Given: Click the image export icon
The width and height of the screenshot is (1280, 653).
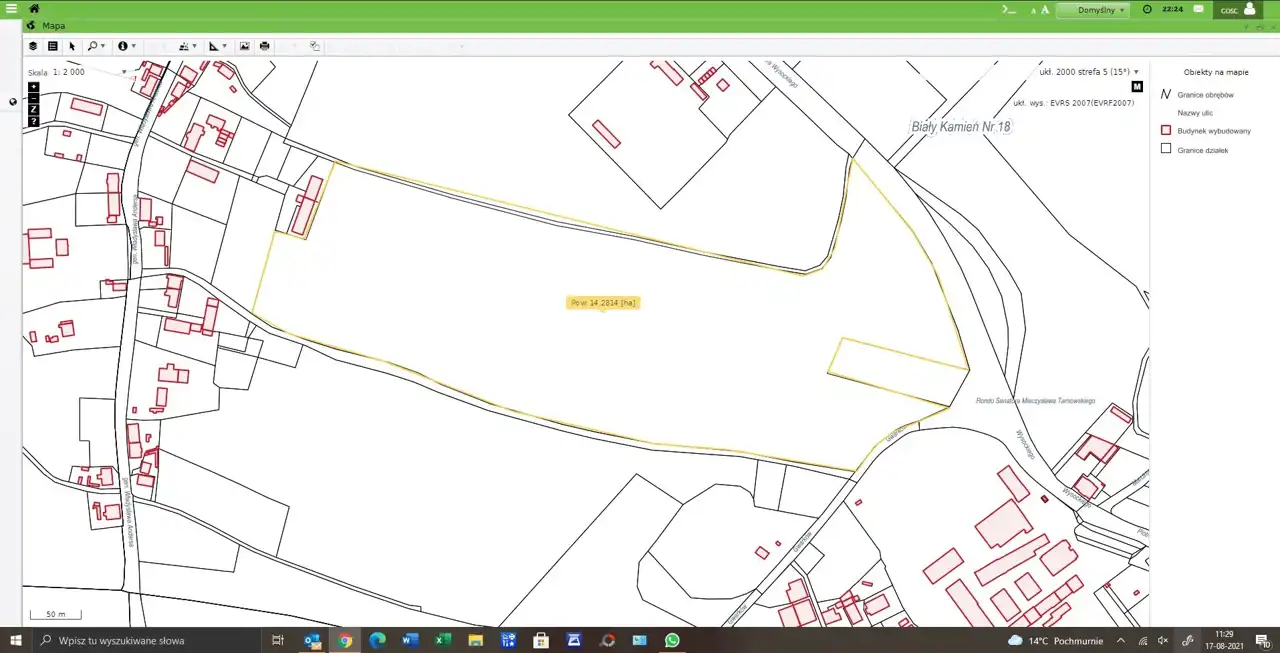Looking at the screenshot, I should [x=244, y=46].
